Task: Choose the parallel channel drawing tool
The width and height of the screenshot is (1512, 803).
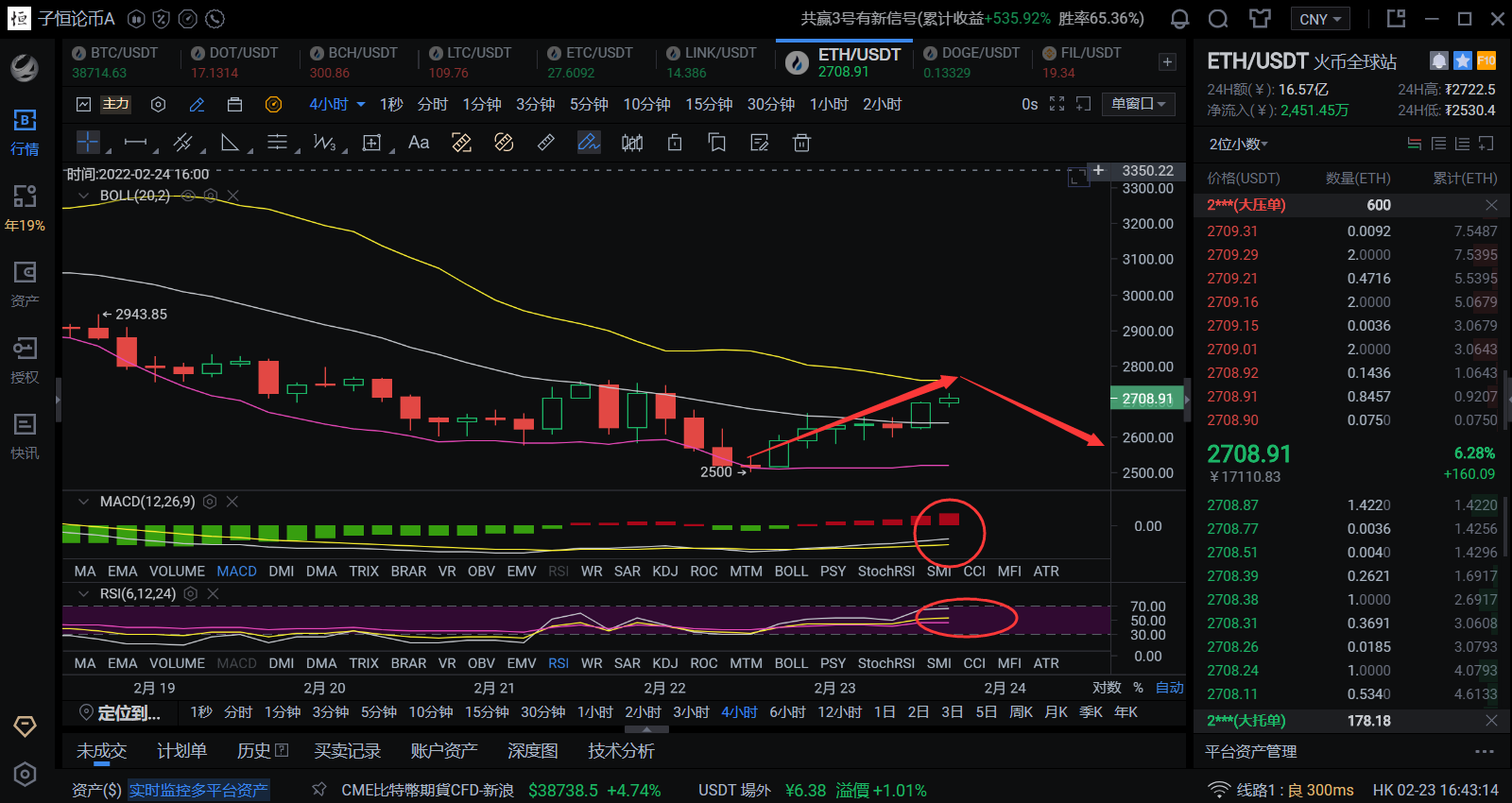Action: coord(183,143)
